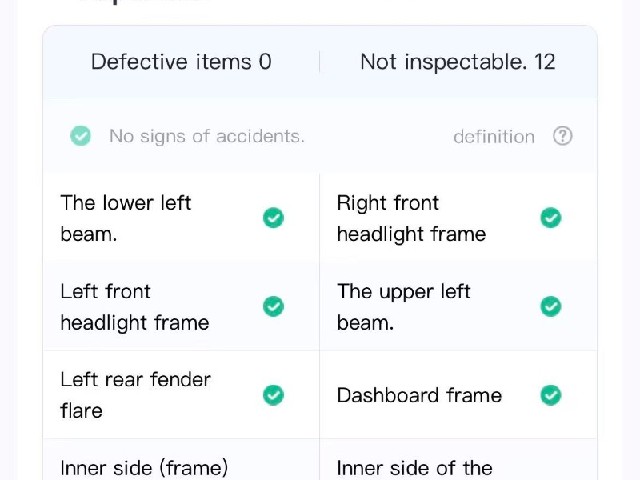640x480 pixels.
Task: Click check icon for Dashboard frame
Action: 551,395
